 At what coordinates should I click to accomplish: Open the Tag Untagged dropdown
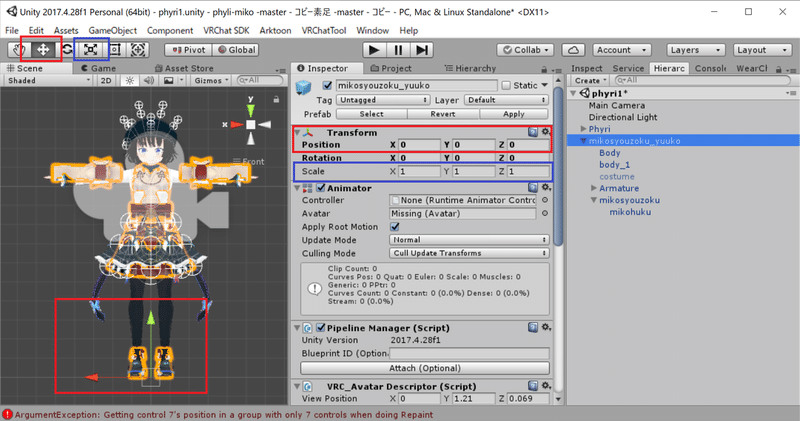coord(383,100)
